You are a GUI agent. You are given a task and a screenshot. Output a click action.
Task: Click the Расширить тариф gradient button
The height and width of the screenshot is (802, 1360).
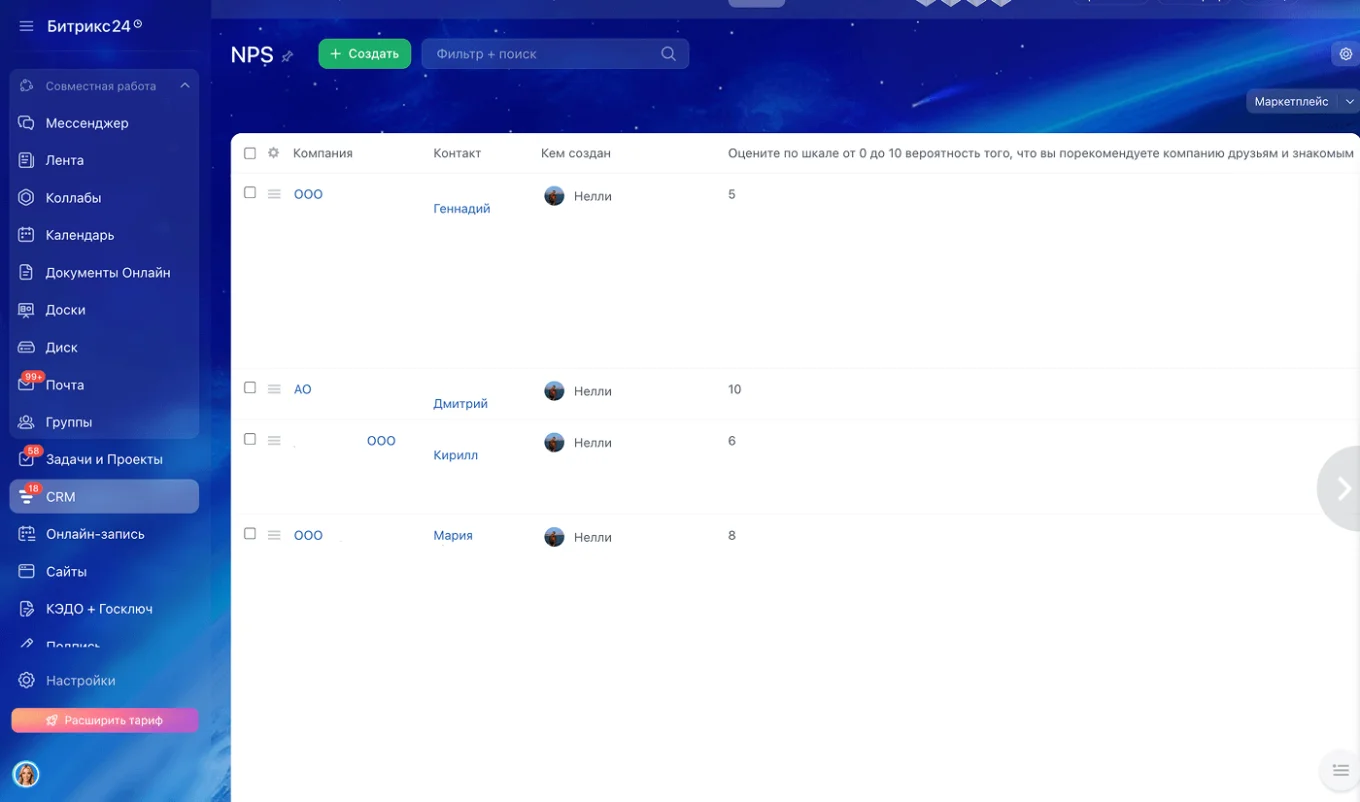click(104, 720)
